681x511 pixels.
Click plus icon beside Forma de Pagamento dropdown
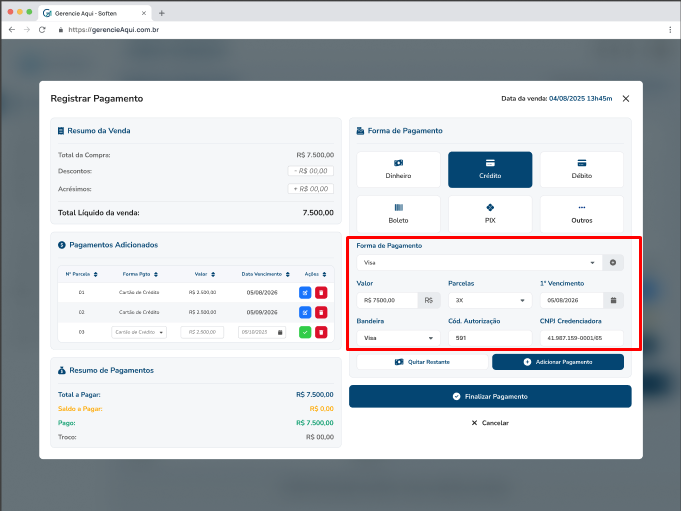coord(614,262)
